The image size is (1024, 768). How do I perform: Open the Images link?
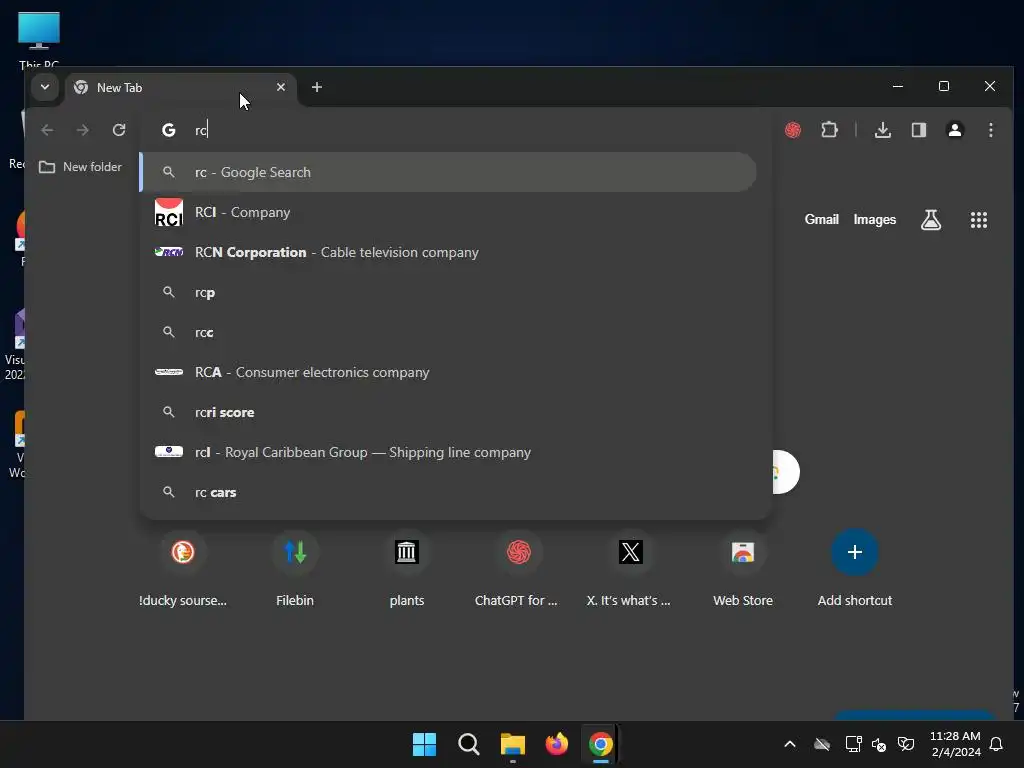point(874,219)
